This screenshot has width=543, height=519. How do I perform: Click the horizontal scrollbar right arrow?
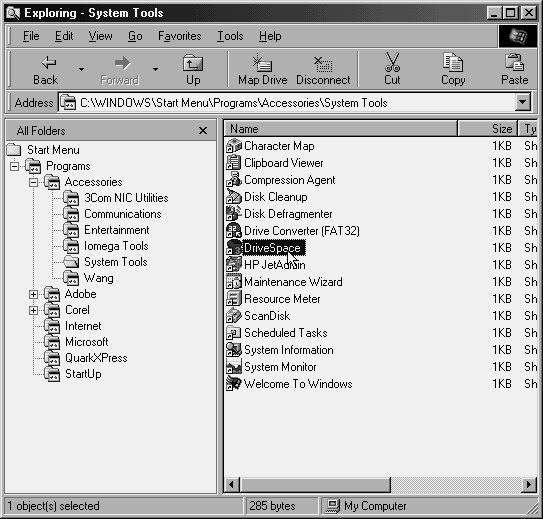click(x=528, y=484)
